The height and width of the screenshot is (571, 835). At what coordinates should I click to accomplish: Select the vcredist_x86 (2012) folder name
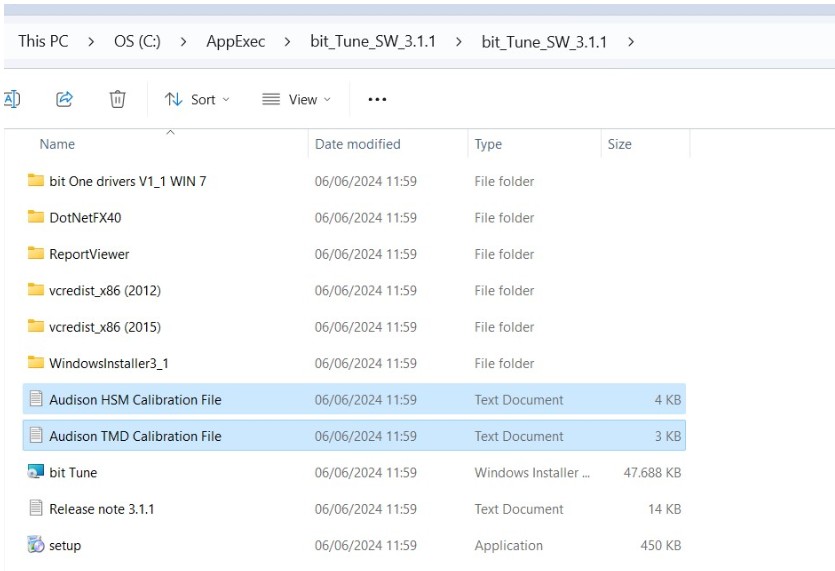[105, 290]
